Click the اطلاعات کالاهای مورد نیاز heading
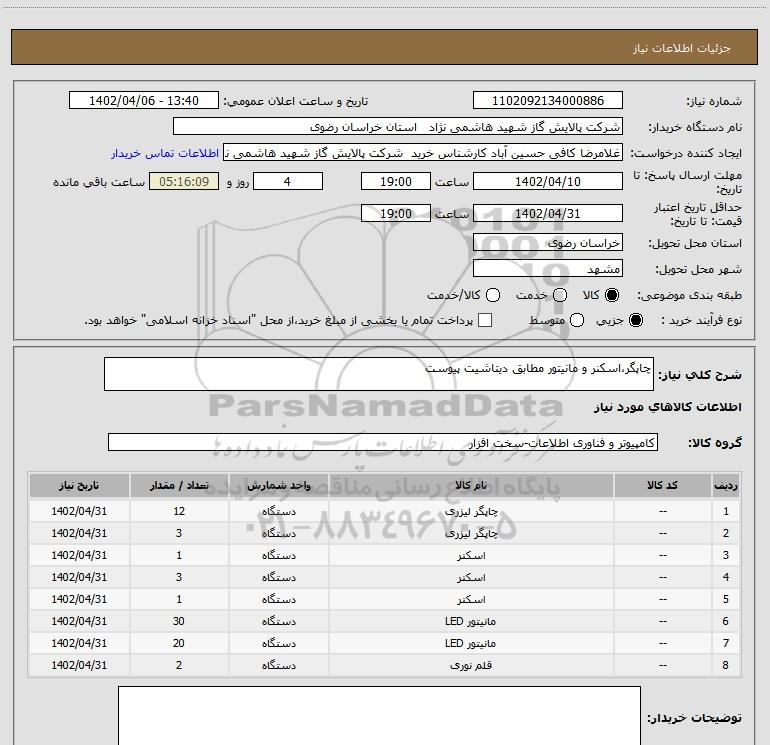The width and height of the screenshot is (770, 745). point(667,407)
